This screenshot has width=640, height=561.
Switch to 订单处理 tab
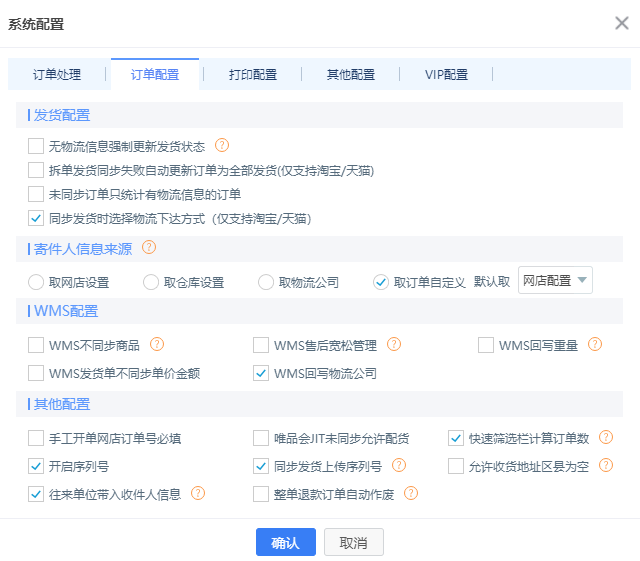tap(57, 74)
